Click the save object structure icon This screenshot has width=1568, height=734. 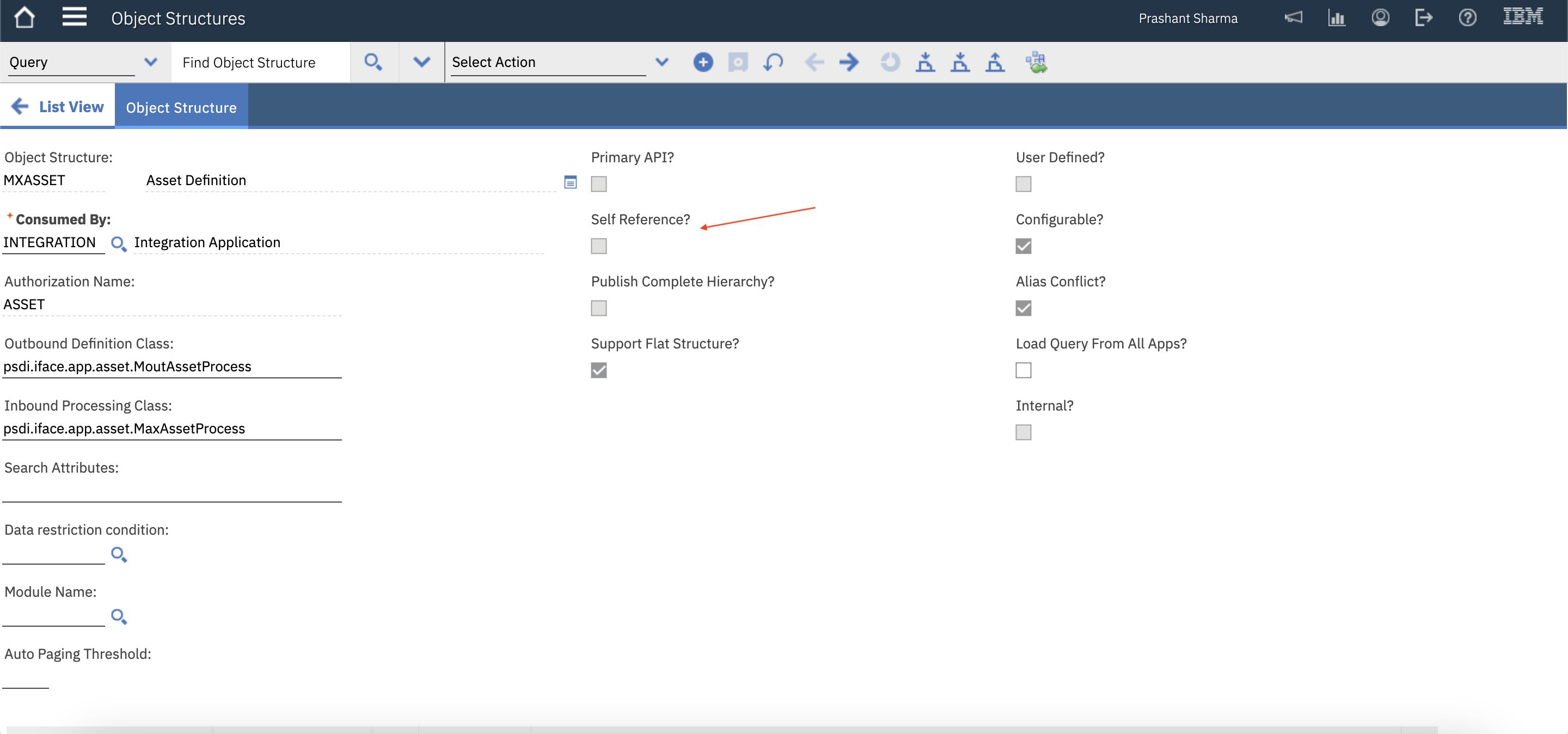click(738, 62)
